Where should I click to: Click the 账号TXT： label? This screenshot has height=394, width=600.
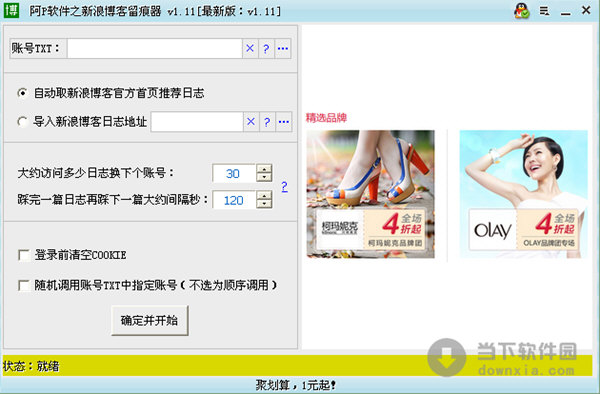coord(36,48)
